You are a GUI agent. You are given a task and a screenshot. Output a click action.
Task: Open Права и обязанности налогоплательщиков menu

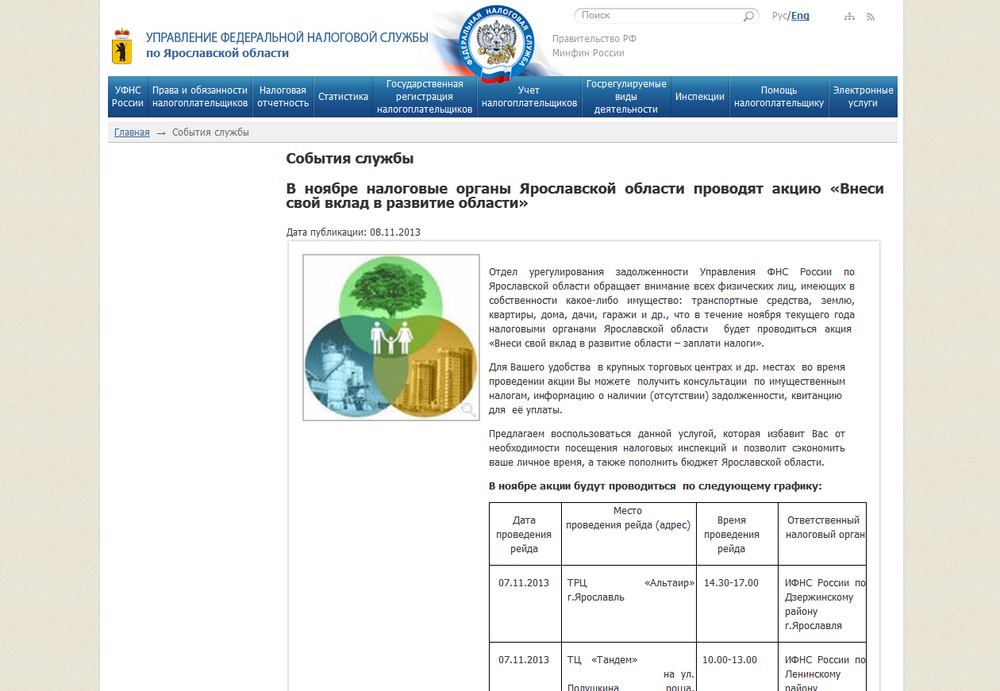pos(200,96)
